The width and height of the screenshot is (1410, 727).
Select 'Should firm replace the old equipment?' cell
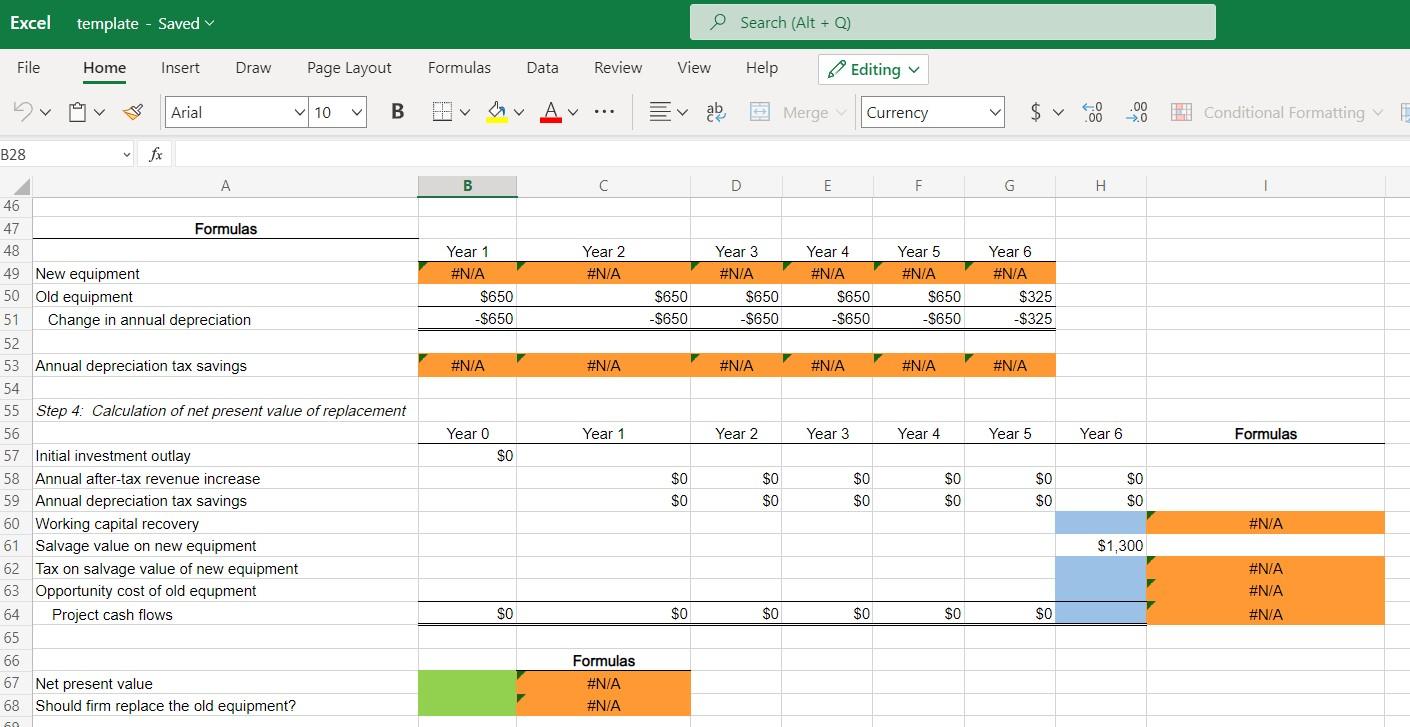click(x=225, y=706)
